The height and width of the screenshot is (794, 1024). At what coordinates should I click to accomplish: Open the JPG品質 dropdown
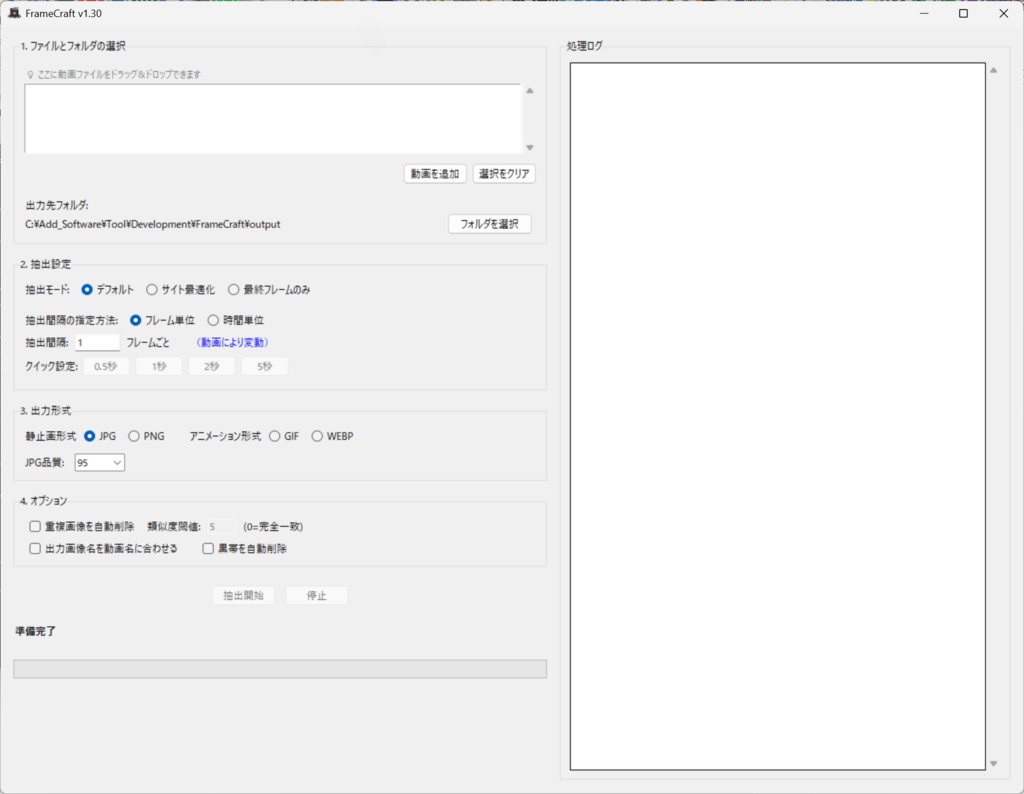(99, 462)
